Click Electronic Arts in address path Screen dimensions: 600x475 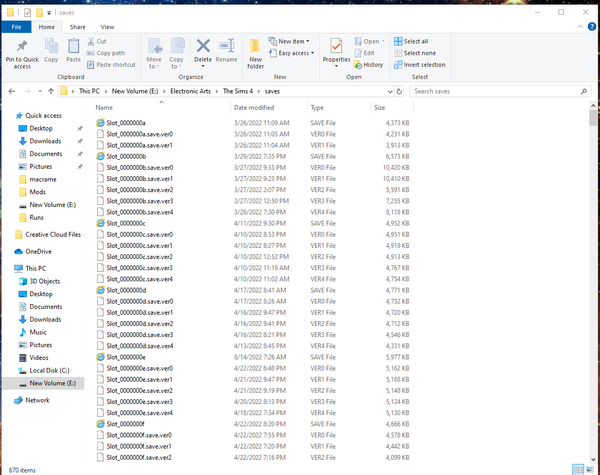191,91
